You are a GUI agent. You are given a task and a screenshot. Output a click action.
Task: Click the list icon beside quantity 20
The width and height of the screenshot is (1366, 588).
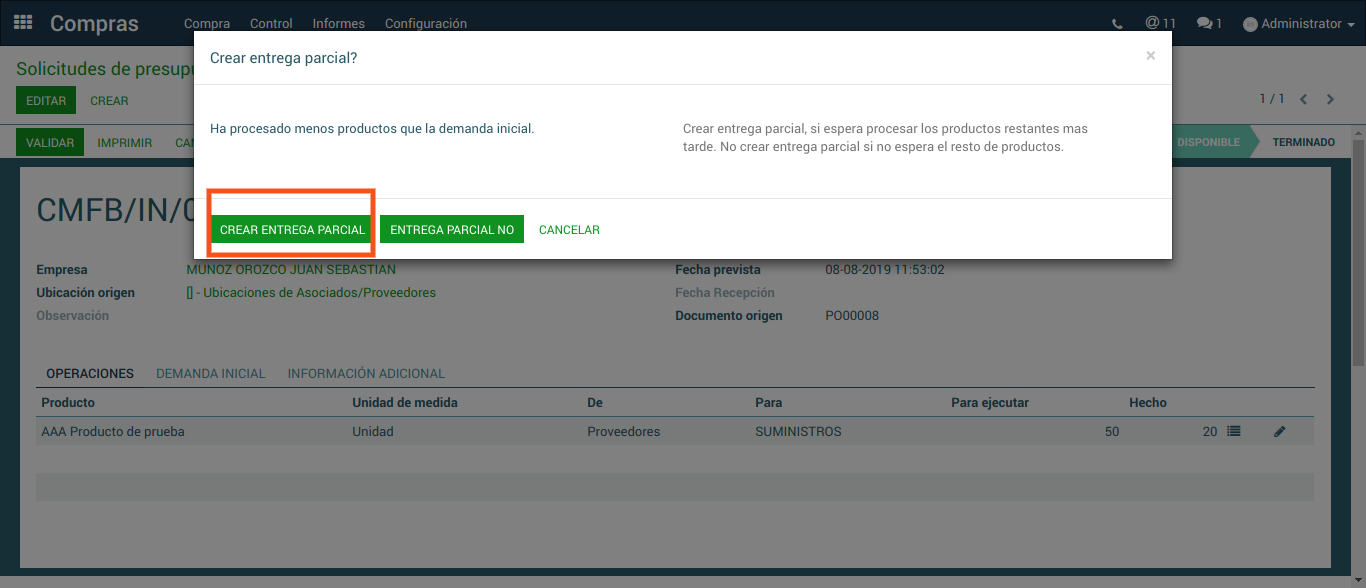(1234, 431)
